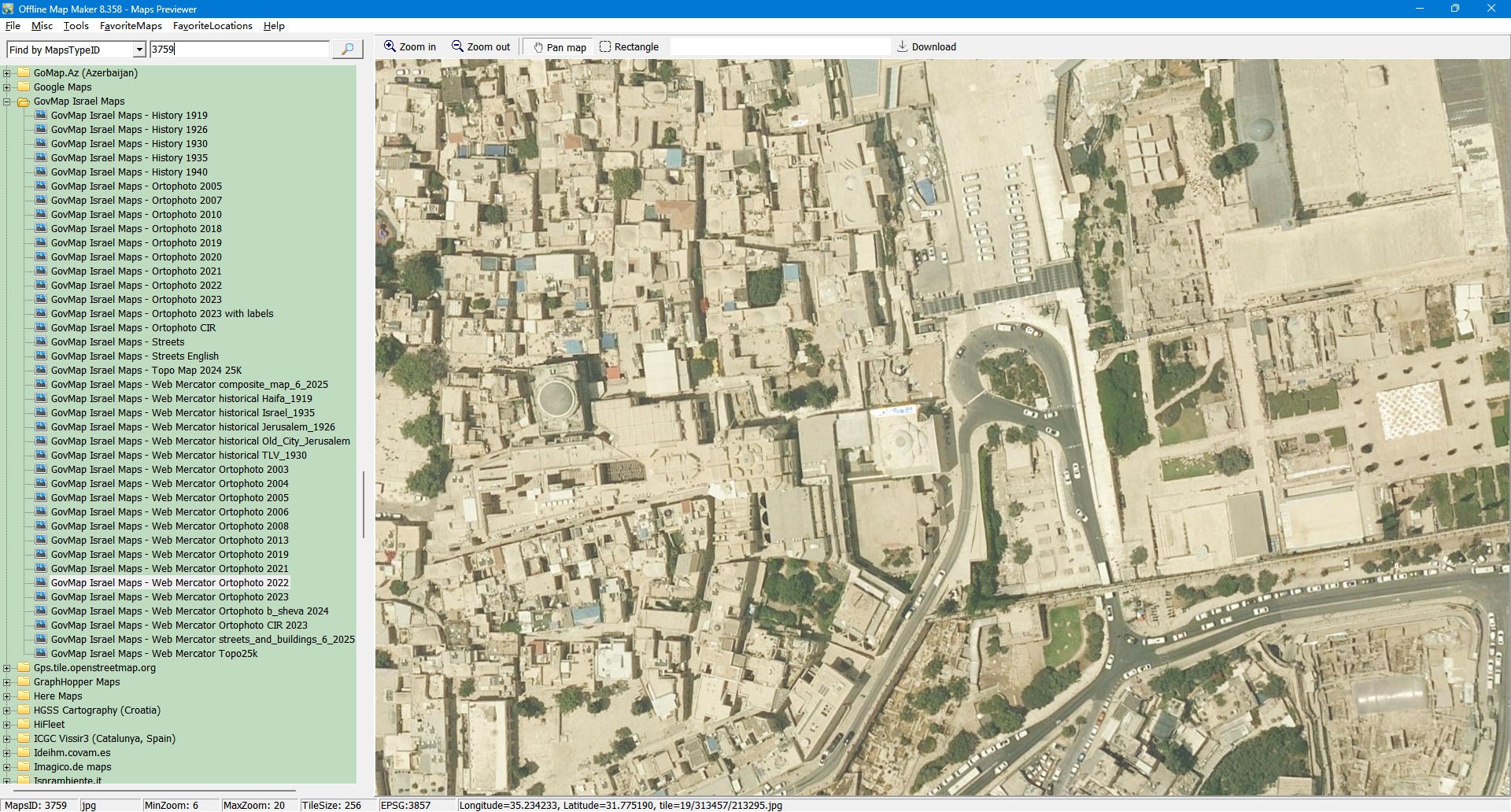Click the Web Mercator Topo25k map icon

[x=42, y=654]
